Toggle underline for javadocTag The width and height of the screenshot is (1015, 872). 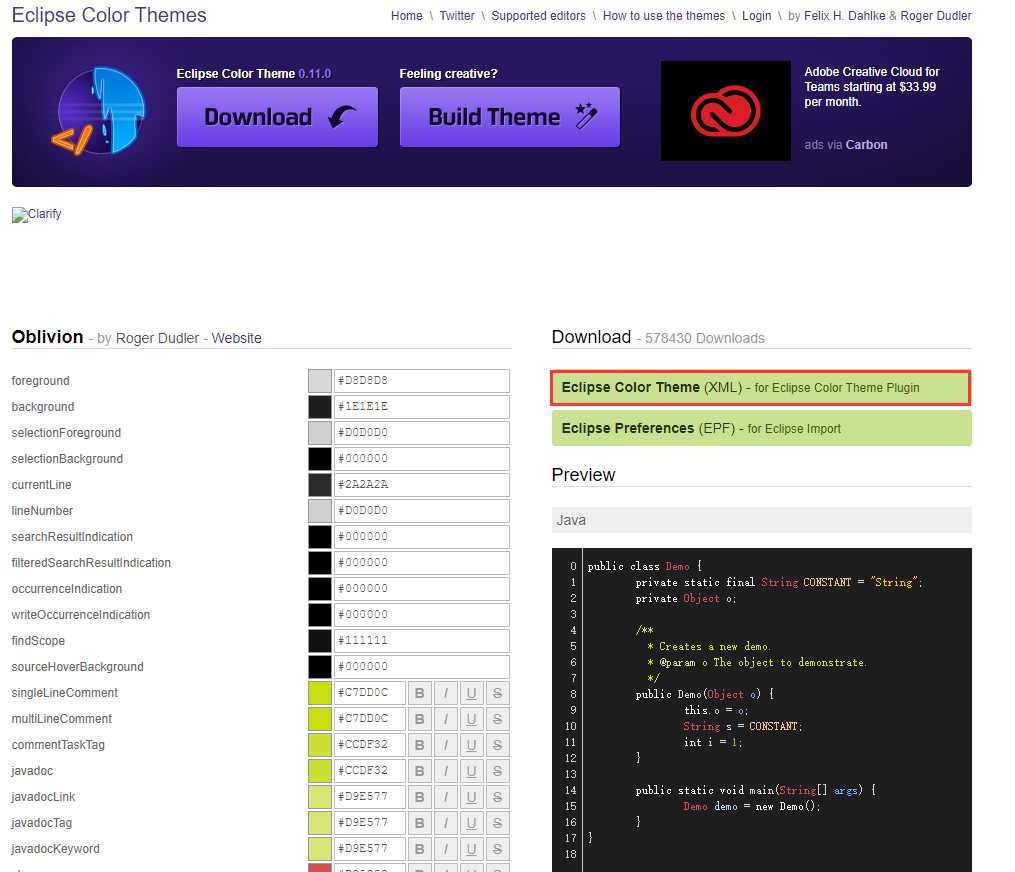pos(471,822)
